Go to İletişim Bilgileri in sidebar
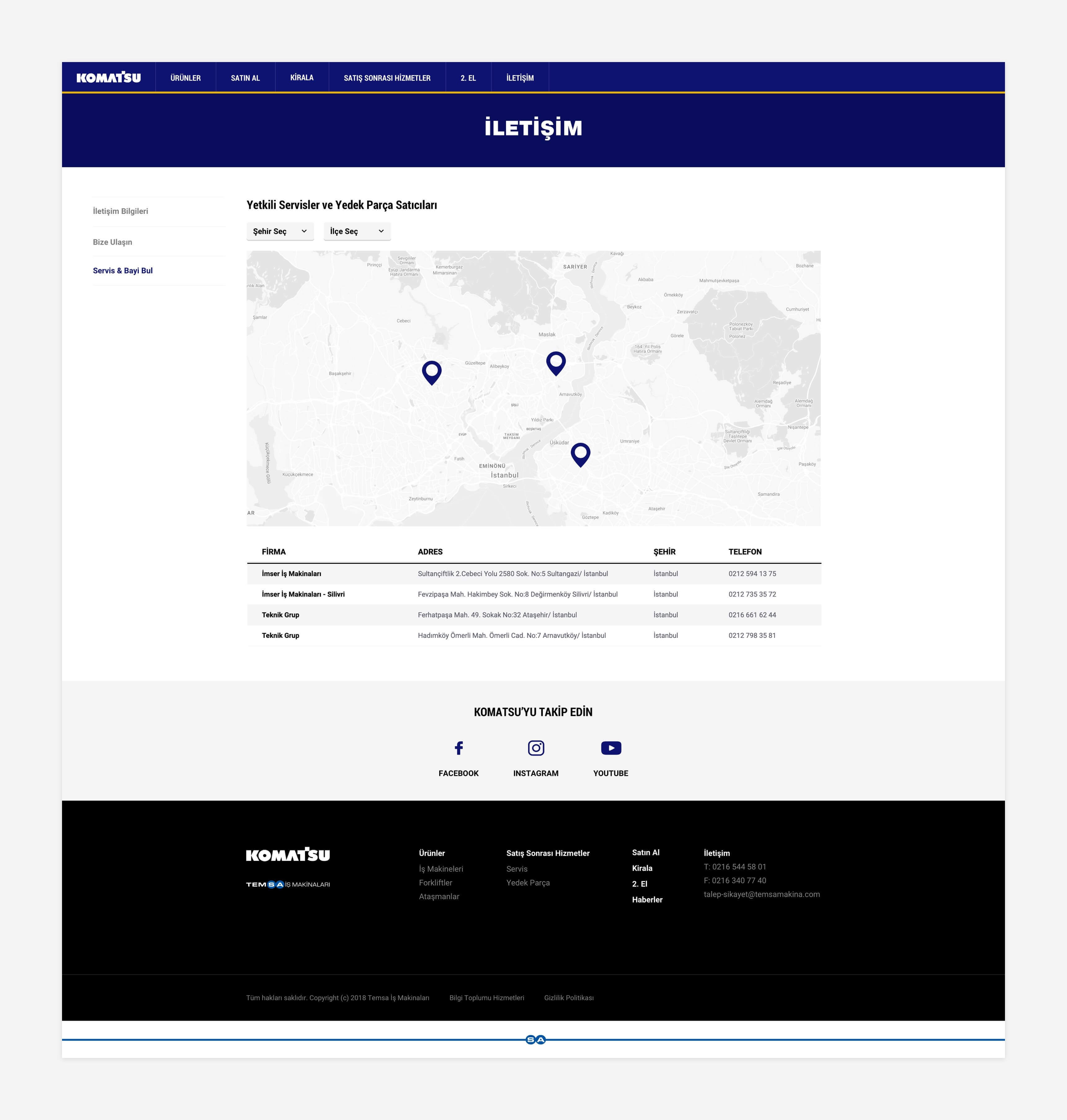Screen dimensions: 1067x1120 [x=121, y=211]
